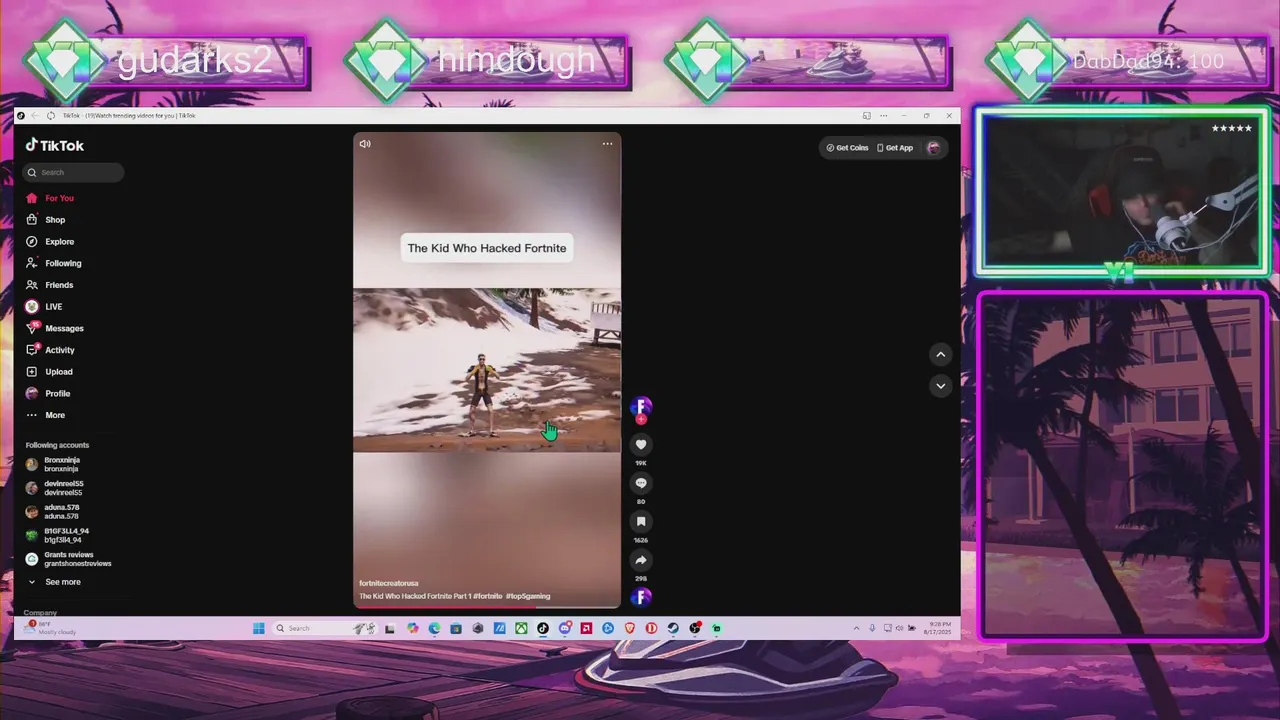Click the #fortnite hashtag in the caption

(x=487, y=596)
